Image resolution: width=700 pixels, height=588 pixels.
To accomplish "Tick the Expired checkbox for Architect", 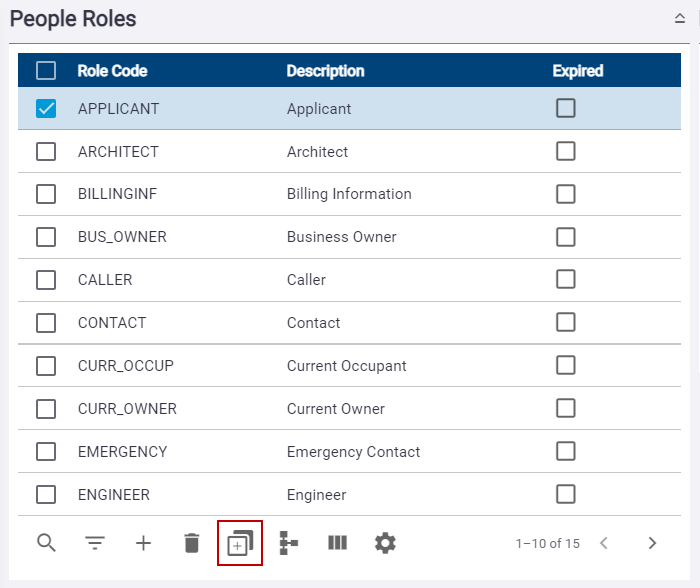I will click(x=566, y=151).
